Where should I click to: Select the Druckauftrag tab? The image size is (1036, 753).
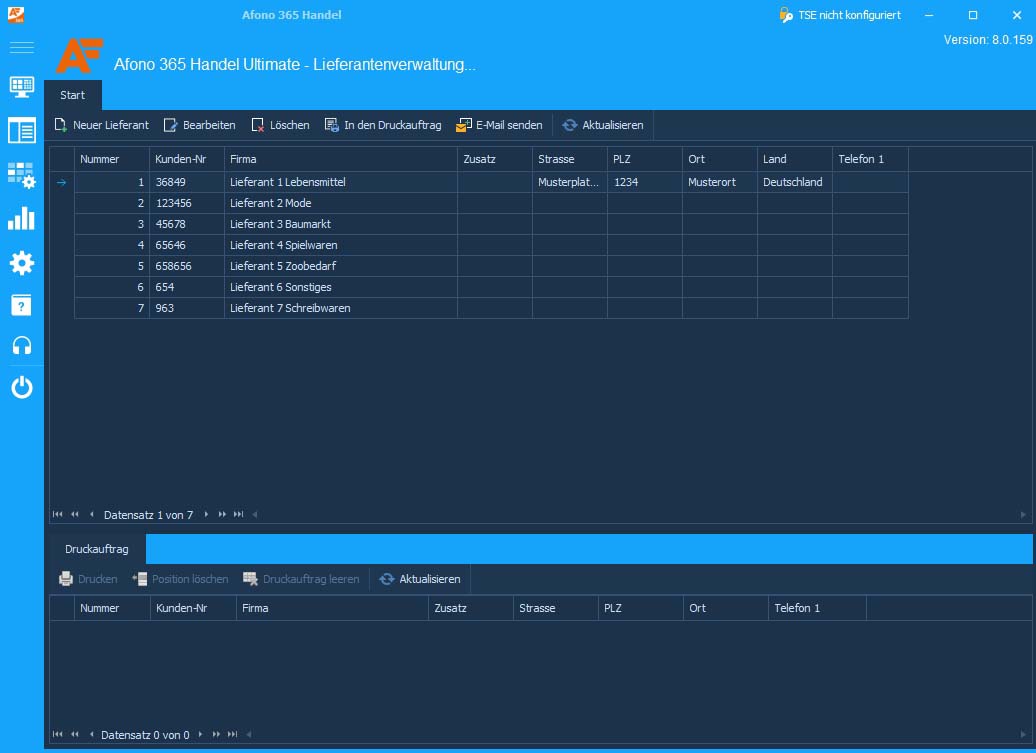(96, 549)
